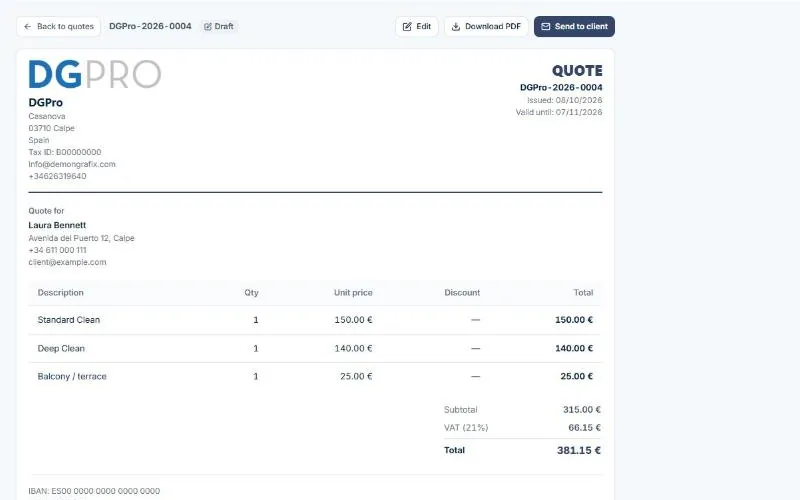
Task: Click the download icon in Download PDF
Action: (x=456, y=27)
